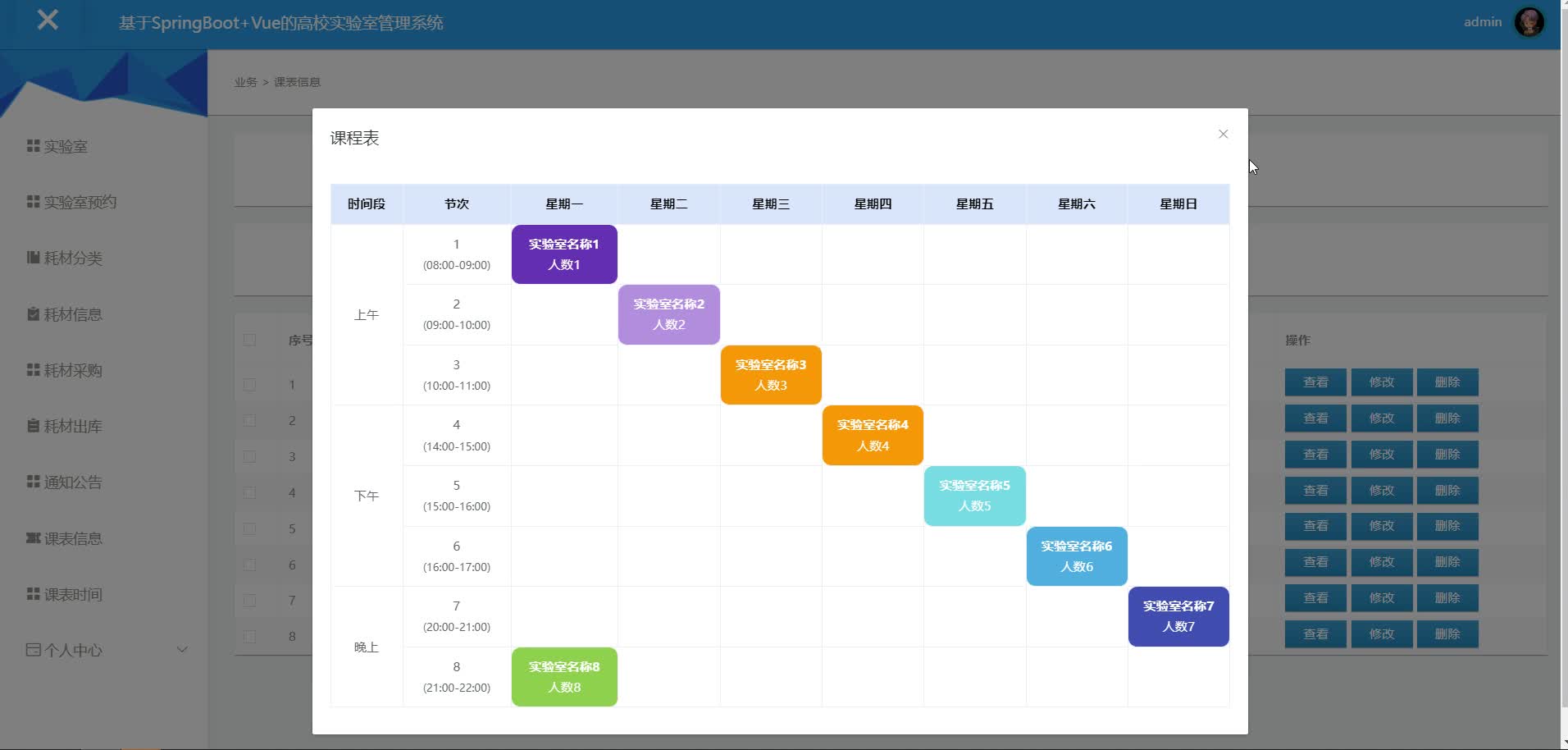1568x750 pixels.
Task: Click the 耗材出库 sidebar icon
Action: (33, 426)
